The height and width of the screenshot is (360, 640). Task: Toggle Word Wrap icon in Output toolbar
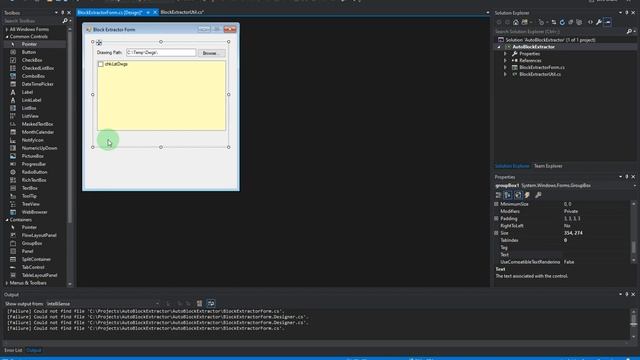tap(211, 303)
